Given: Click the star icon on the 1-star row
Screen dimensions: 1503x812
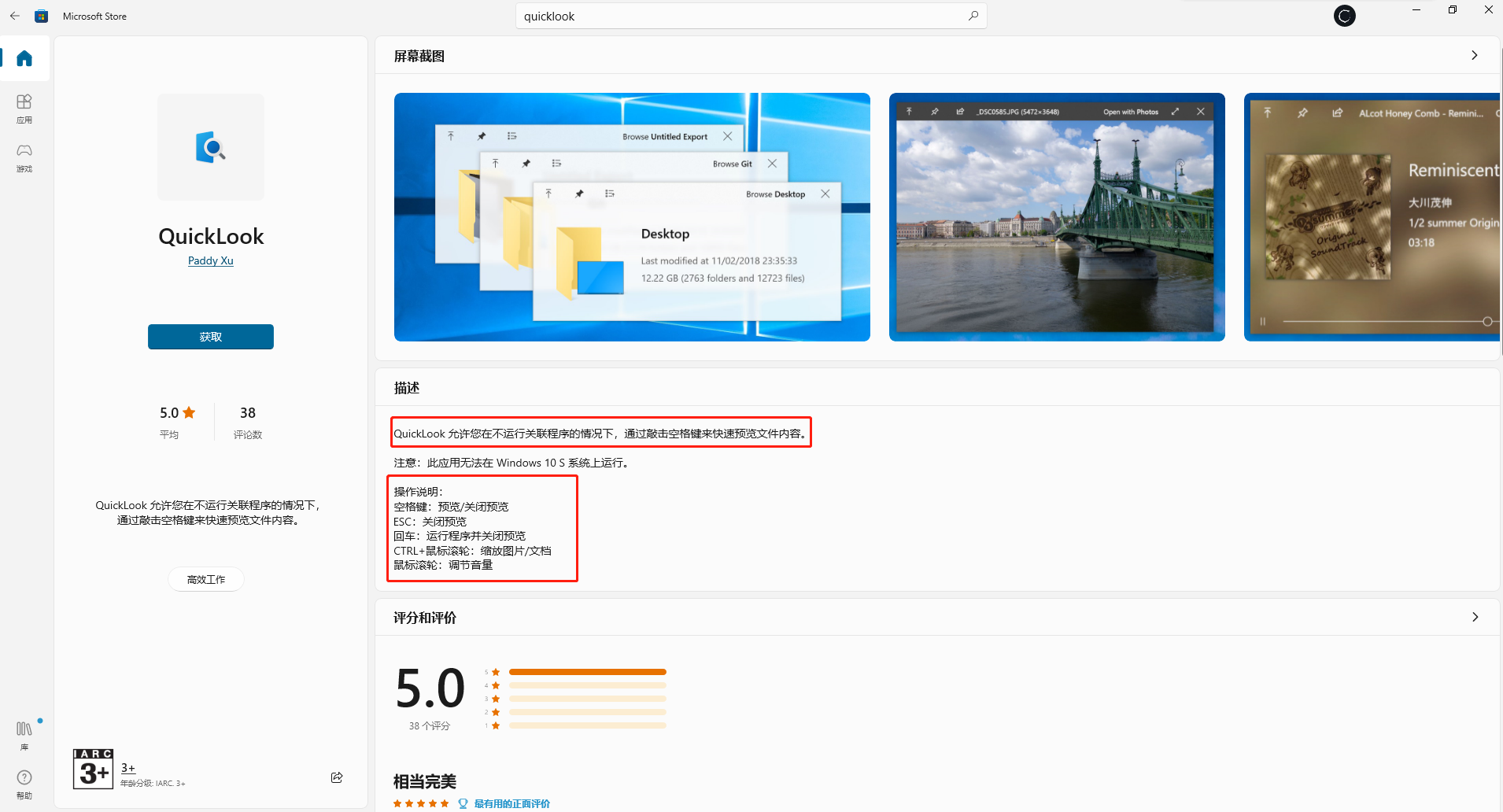Looking at the screenshot, I should pos(496,725).
